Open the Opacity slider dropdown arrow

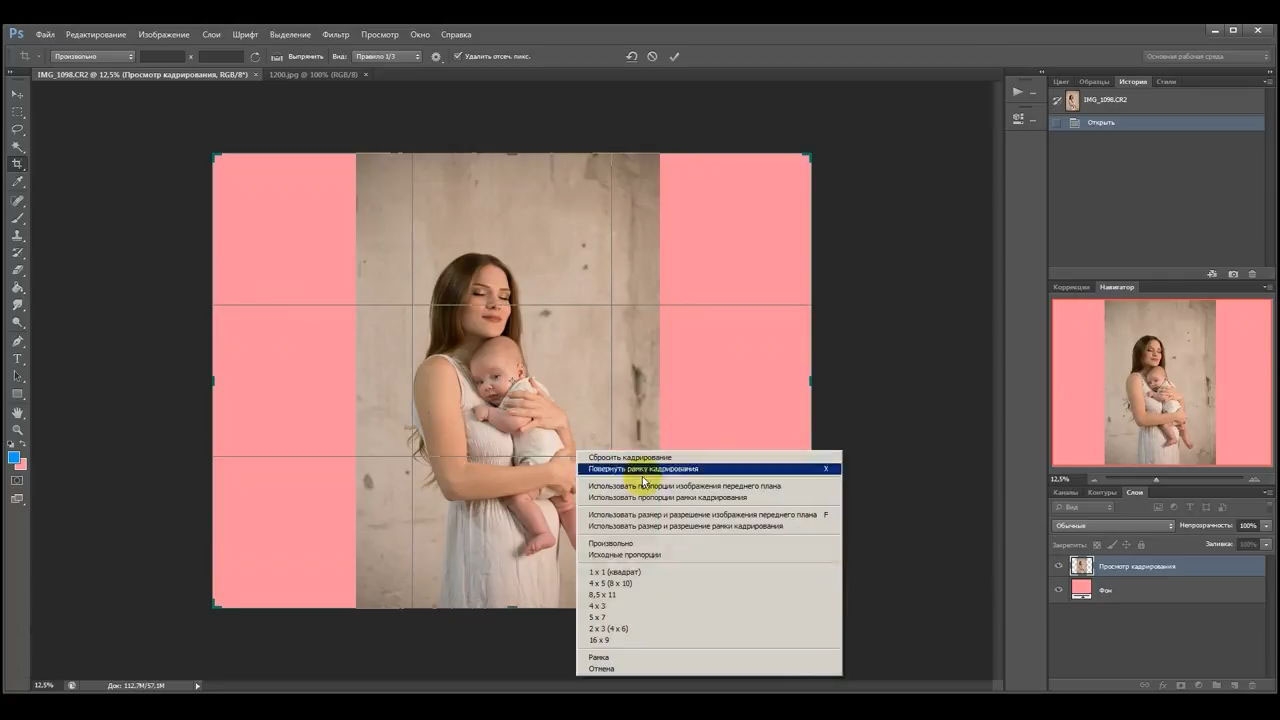(1266, 526)
